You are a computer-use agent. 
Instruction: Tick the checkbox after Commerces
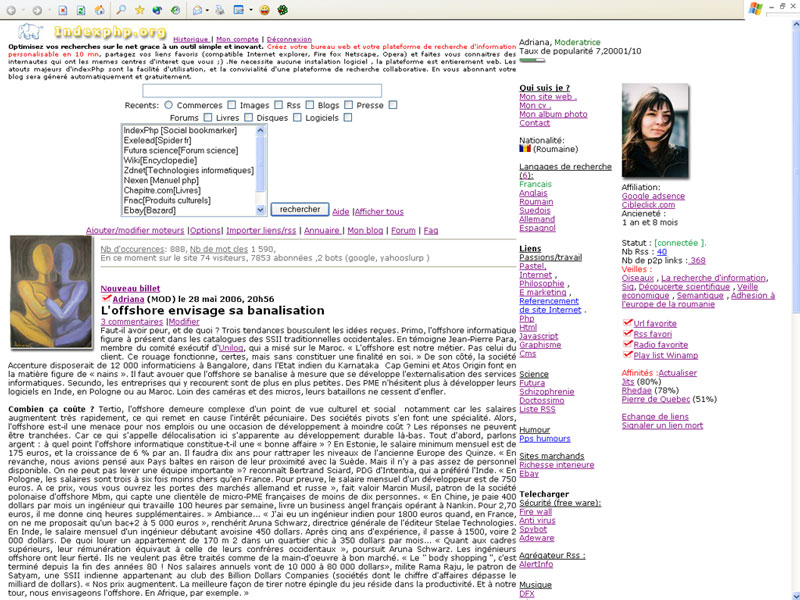pos(232,105)
